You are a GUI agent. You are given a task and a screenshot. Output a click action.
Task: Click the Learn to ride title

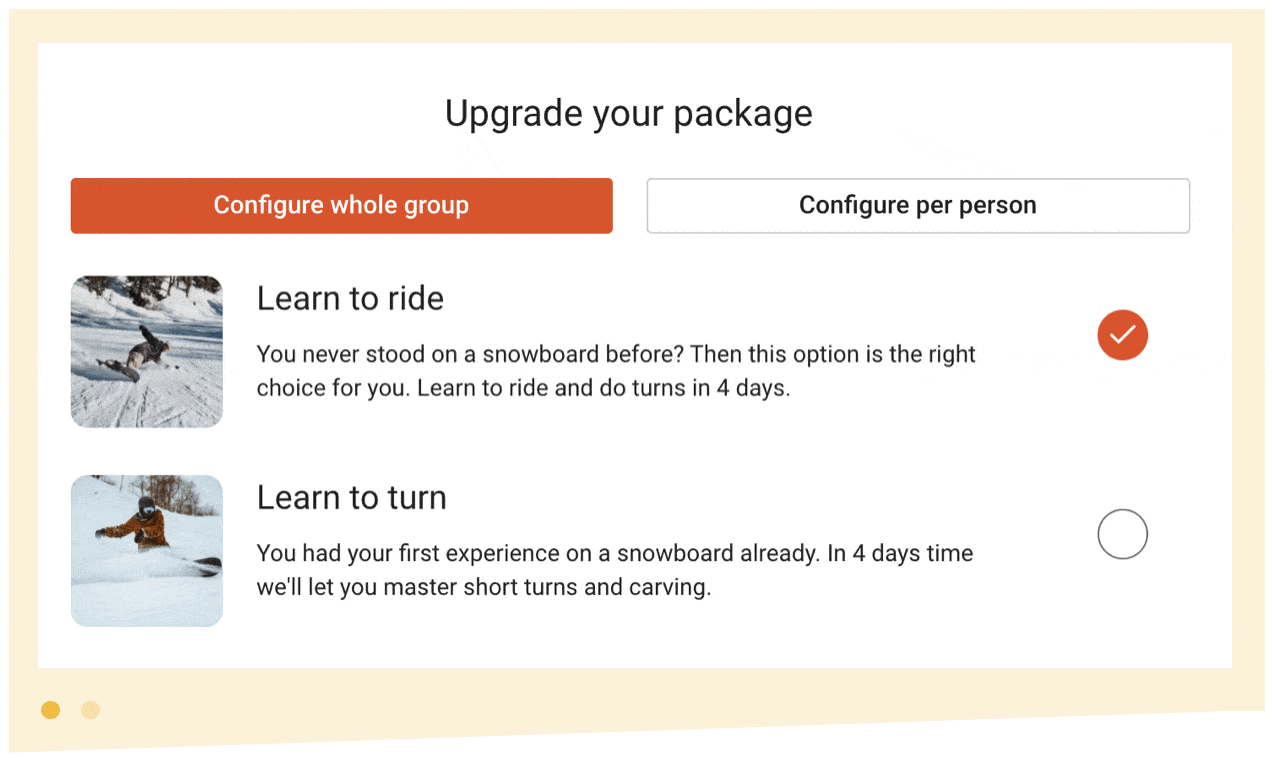[350, 298]
